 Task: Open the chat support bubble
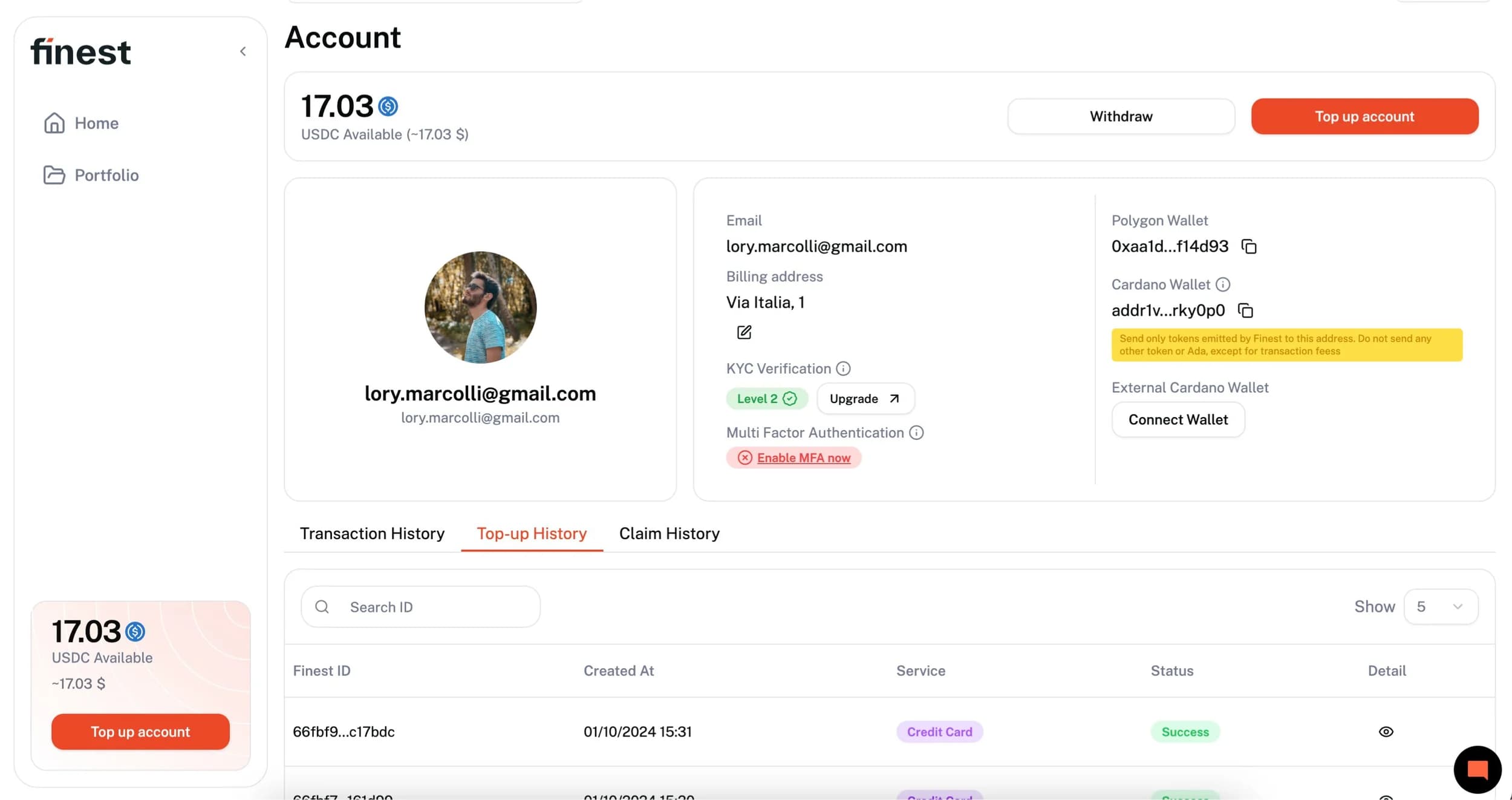(1478, 770)
